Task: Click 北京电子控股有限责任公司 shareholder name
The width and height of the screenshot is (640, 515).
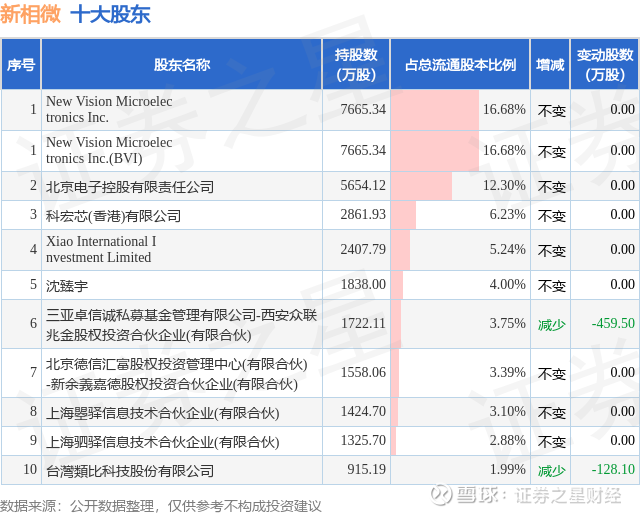Action: point(130,186)
